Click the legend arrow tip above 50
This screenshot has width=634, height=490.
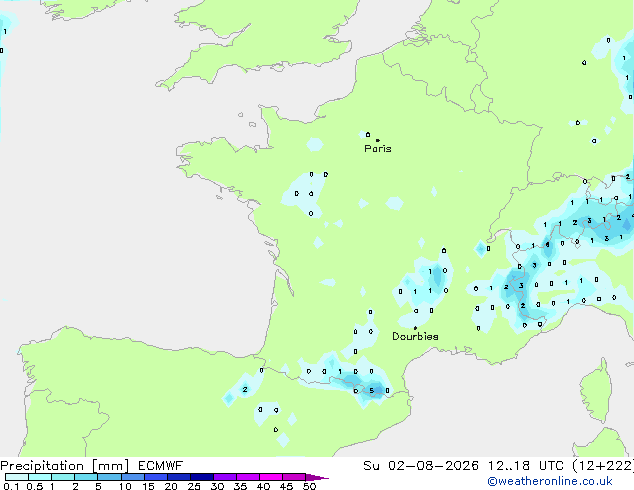coord(317,477)
